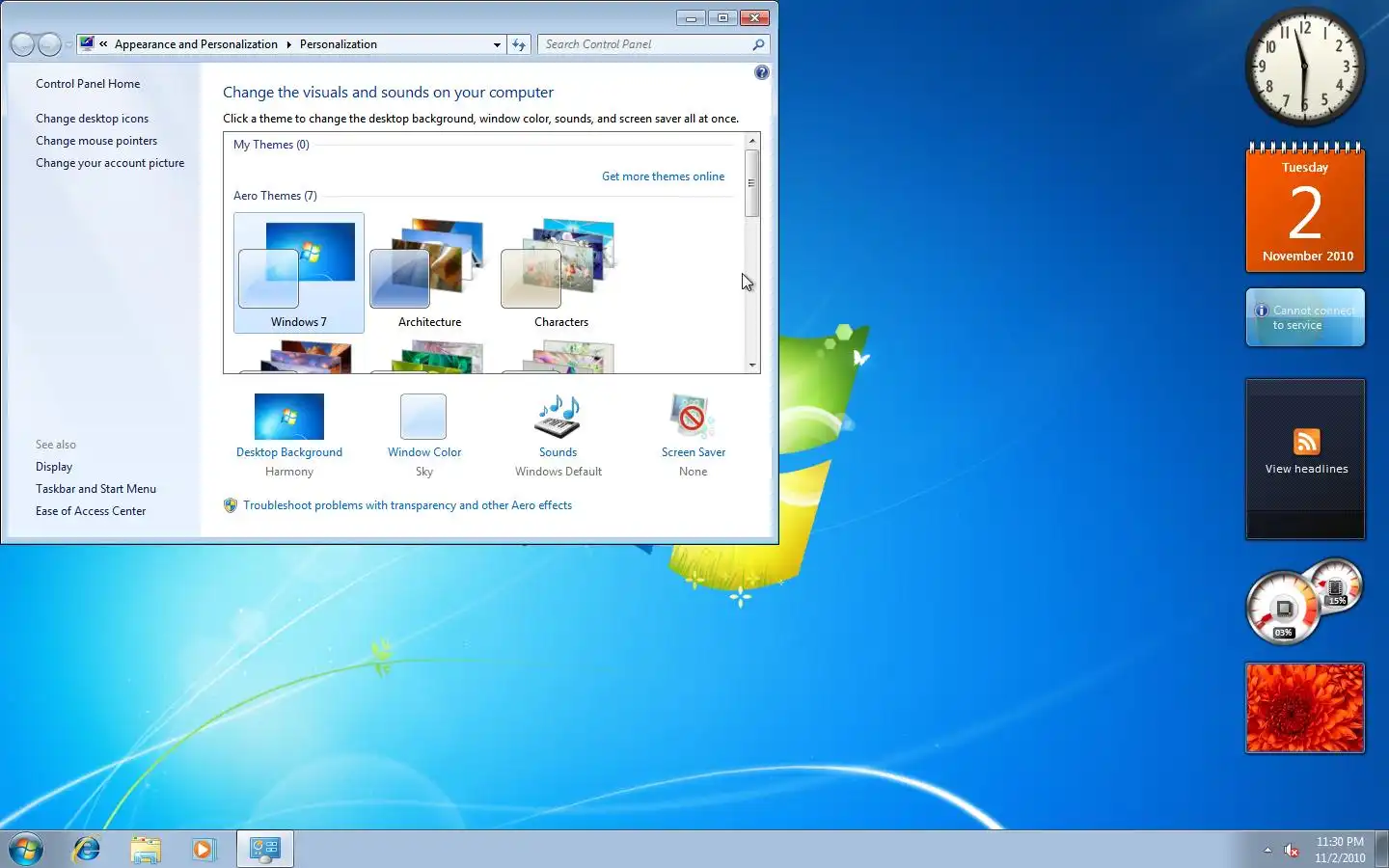Click View headlines in Feed gadget
Viewport: 1389px width, 868px height.
tap(1306, 469)
